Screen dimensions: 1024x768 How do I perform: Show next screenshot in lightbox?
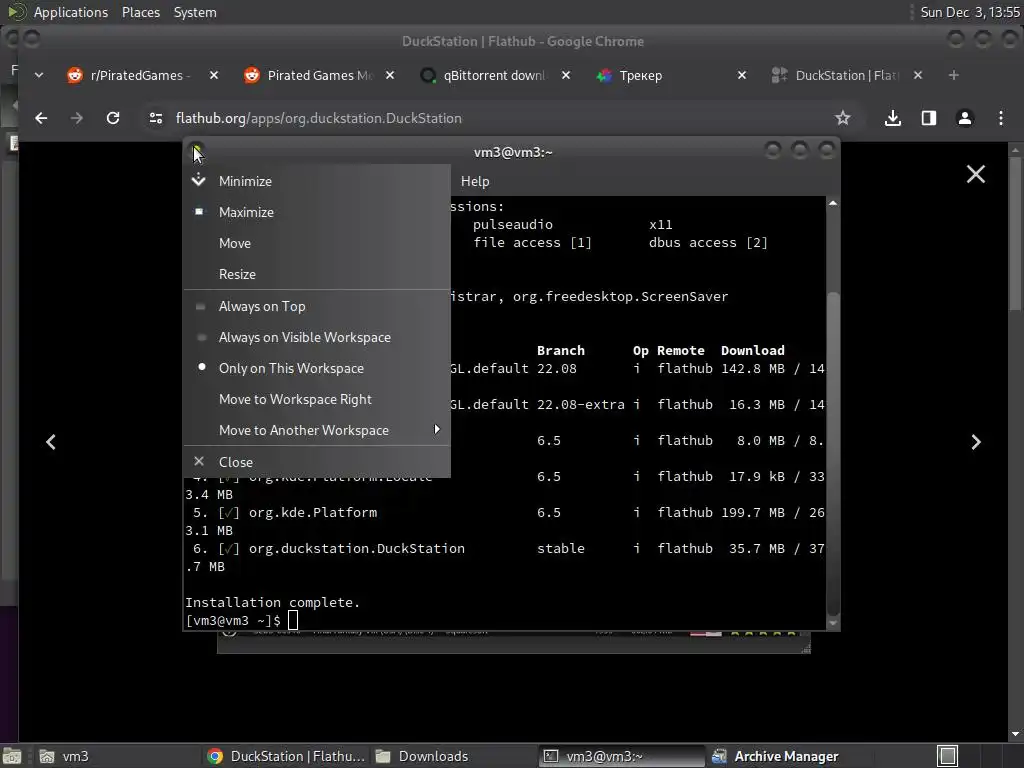coord(976,442)
